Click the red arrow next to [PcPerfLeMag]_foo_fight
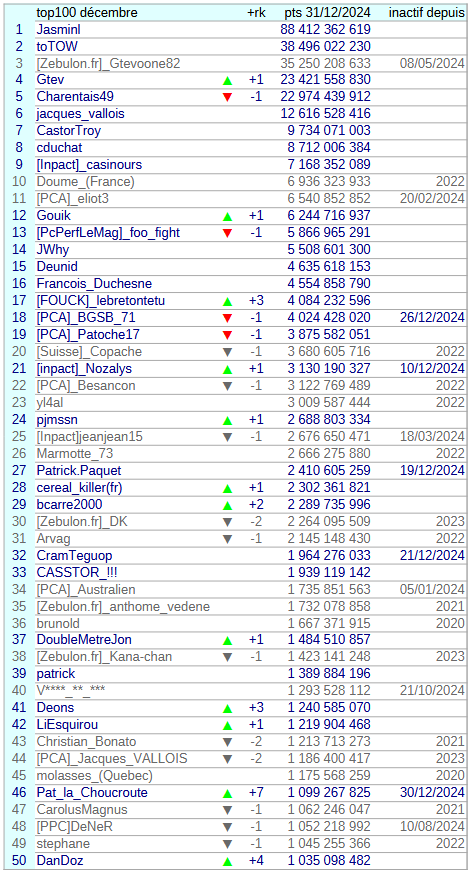The width and height of the screenshot is (471, 873). (x=227, y=233)
